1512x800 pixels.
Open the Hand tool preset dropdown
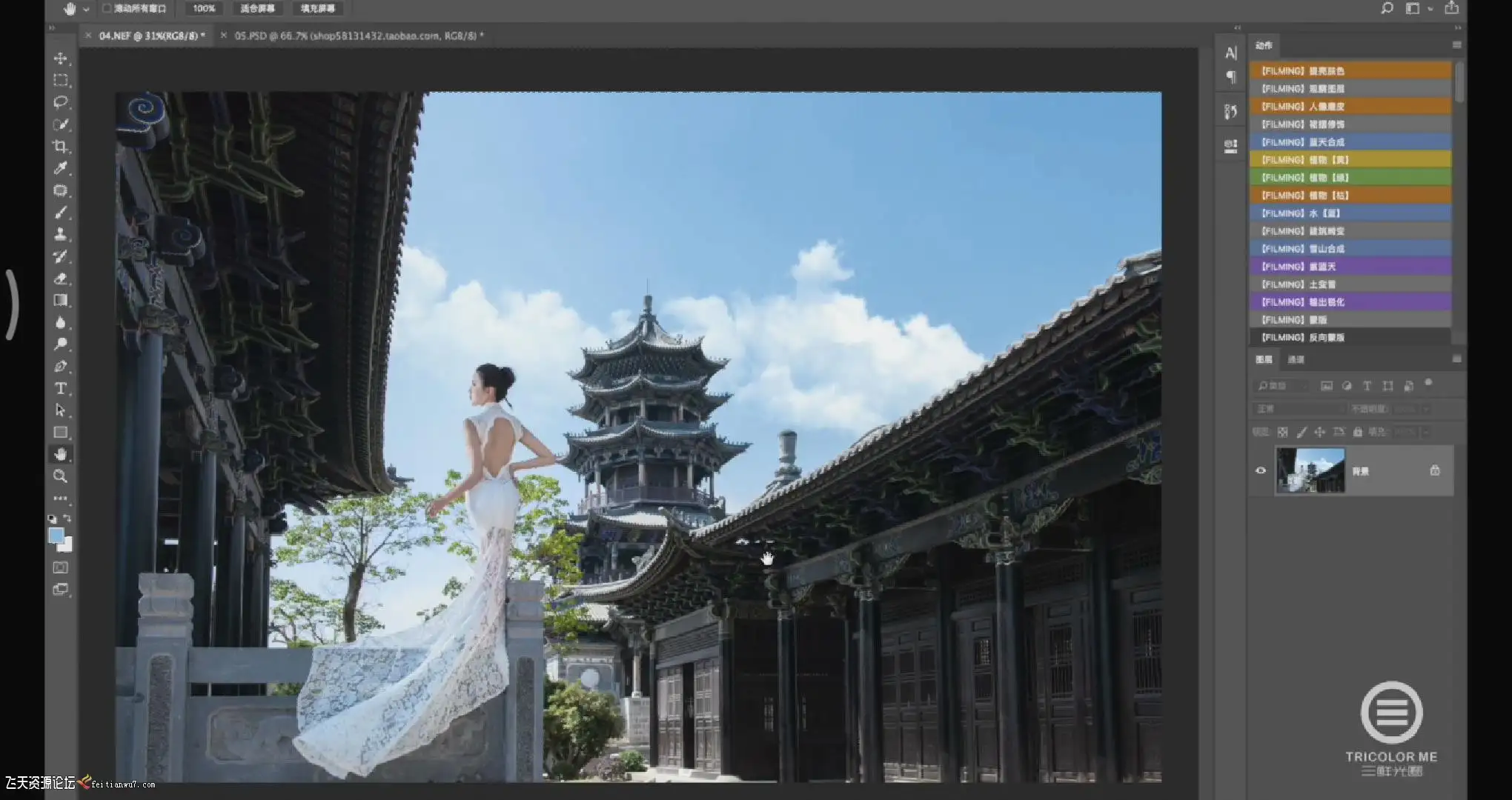coord(87,9)
